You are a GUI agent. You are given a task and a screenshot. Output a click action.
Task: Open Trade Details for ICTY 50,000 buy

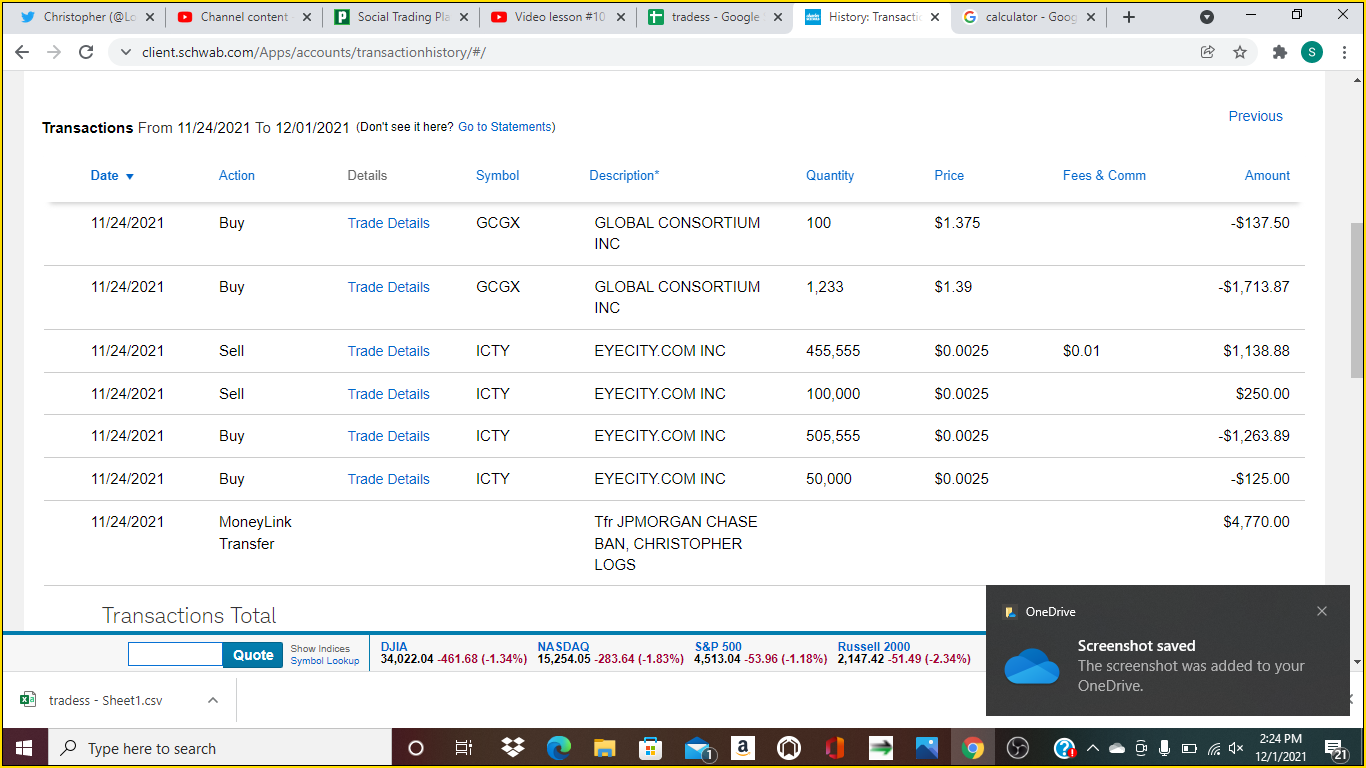point(388,479)
